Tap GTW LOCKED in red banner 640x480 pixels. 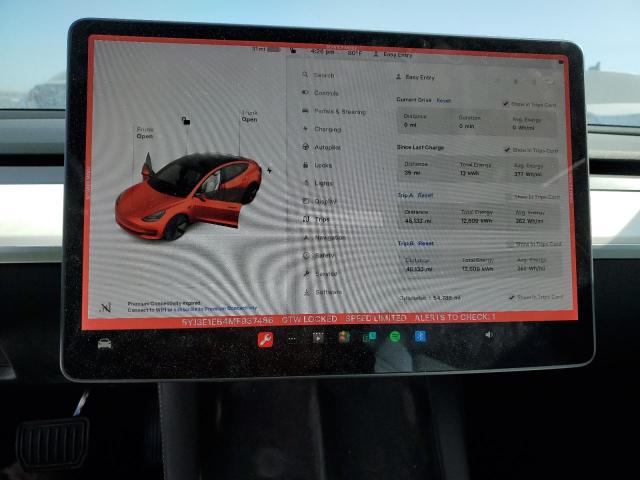tap(310, 319)
